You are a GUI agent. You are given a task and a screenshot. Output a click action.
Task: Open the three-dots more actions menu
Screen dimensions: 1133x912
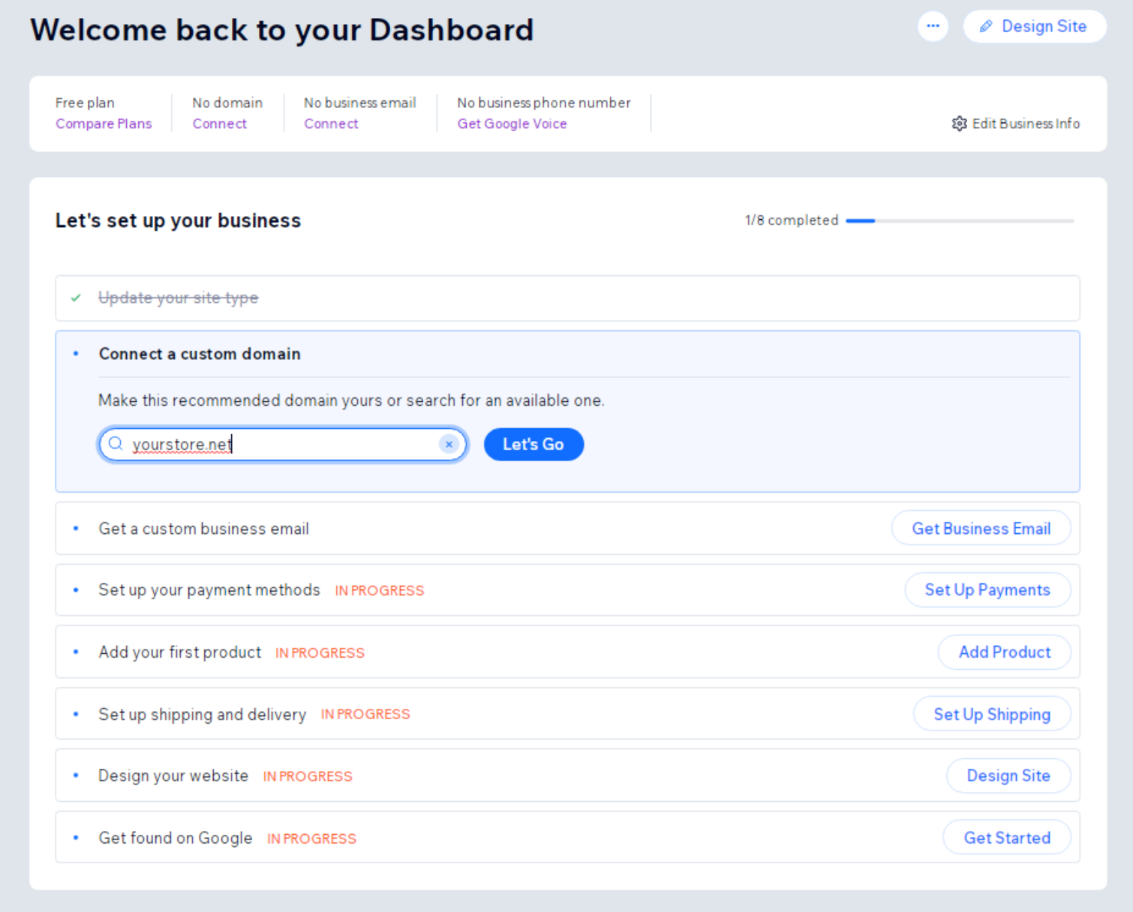[933, 26]
